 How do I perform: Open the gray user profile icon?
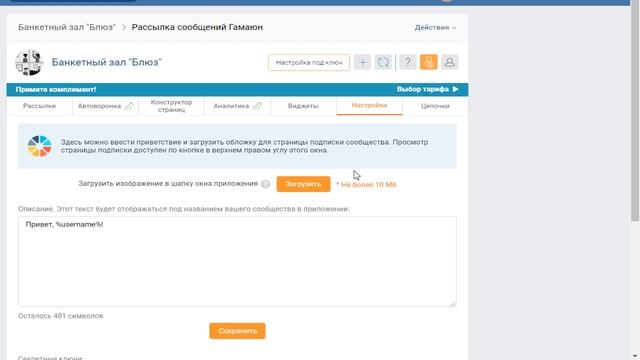449,62
